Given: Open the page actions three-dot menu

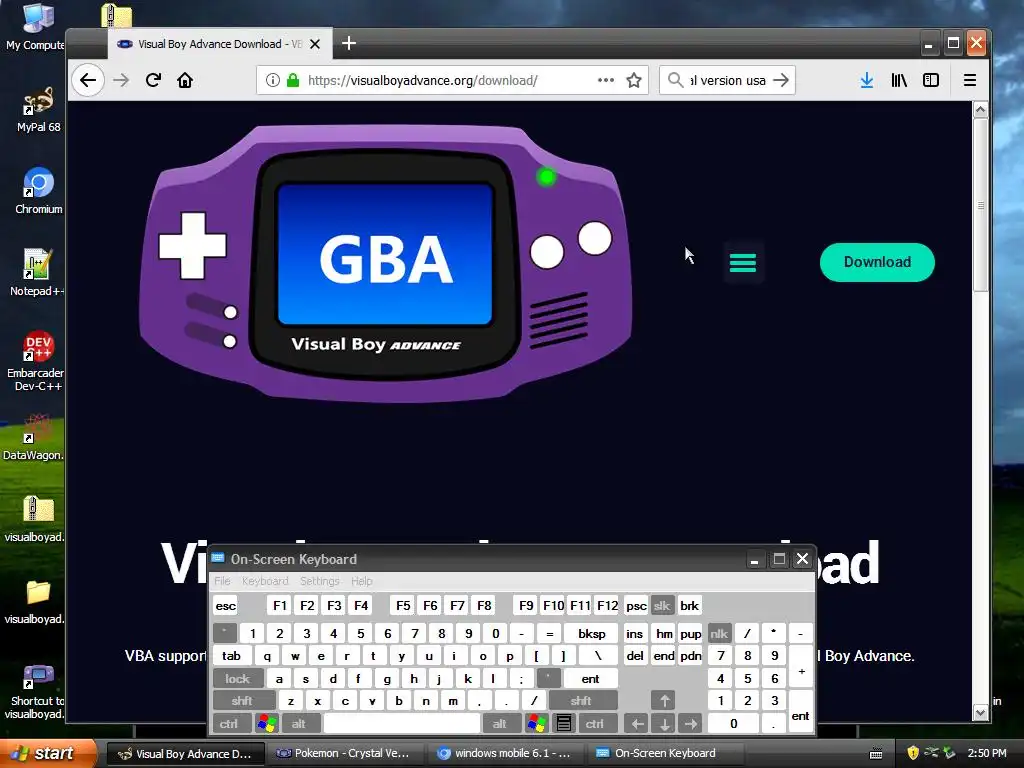Looking at the screenshot, I should pyautogui.click(x=606, y=80).
